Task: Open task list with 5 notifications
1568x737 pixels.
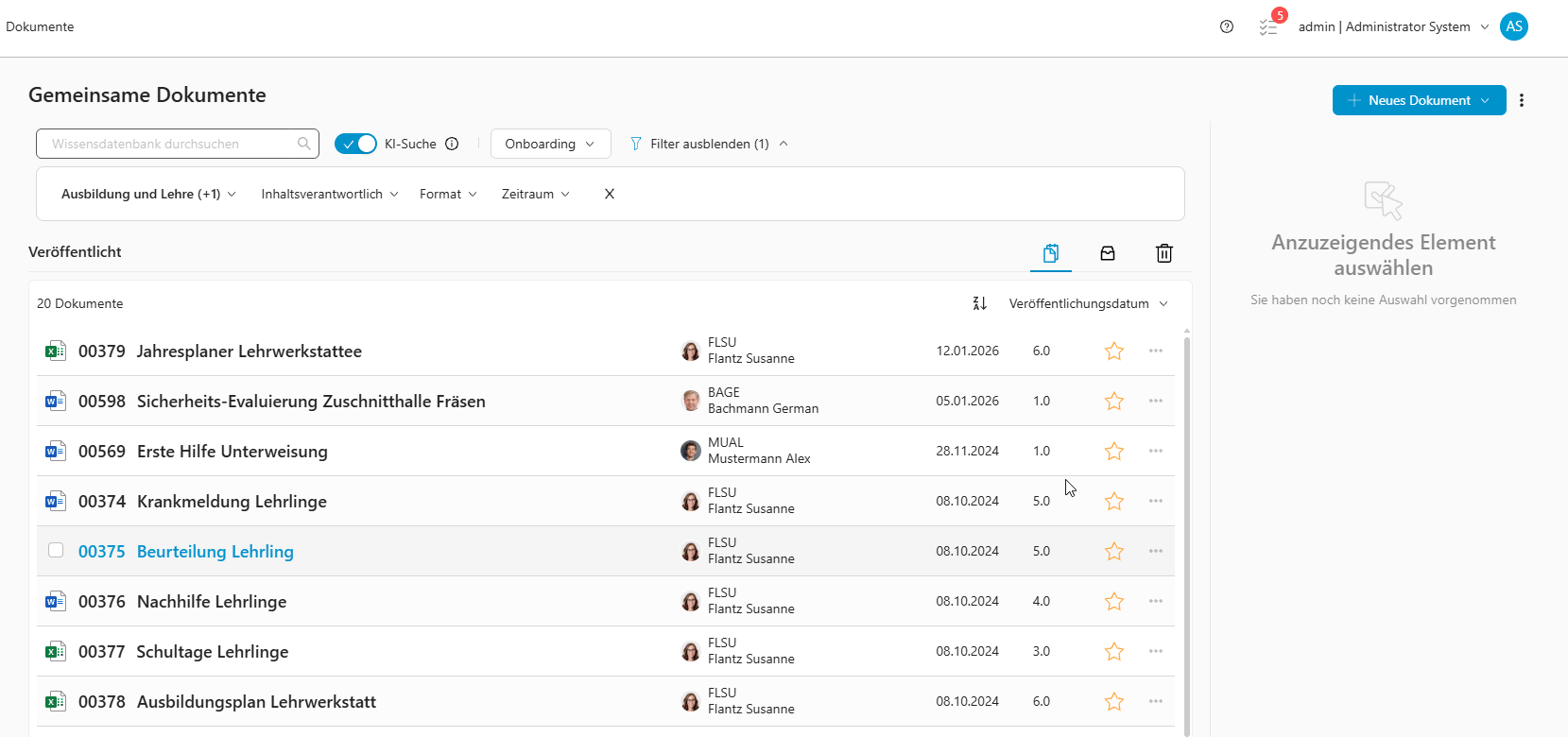Action: click(1268, 26)
